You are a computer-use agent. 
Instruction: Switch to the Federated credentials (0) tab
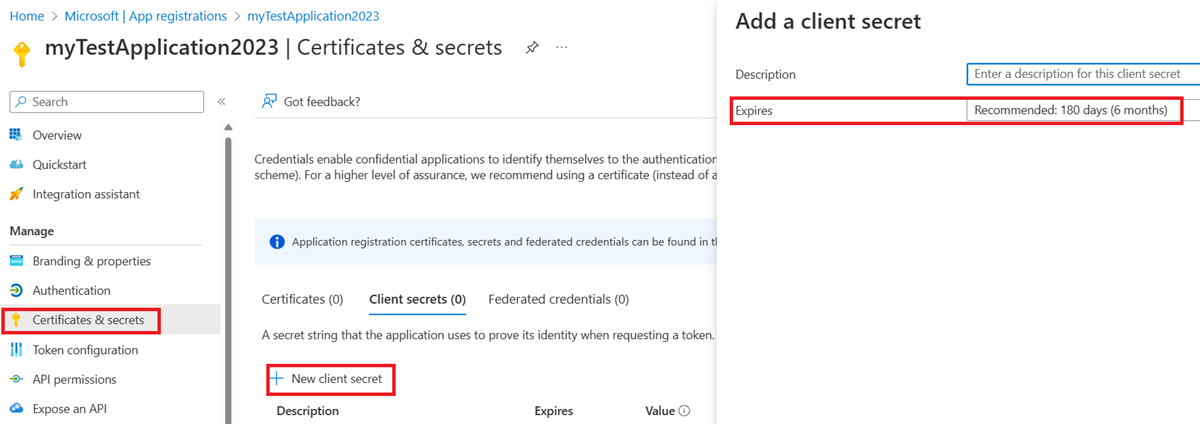tap(558, 299)
